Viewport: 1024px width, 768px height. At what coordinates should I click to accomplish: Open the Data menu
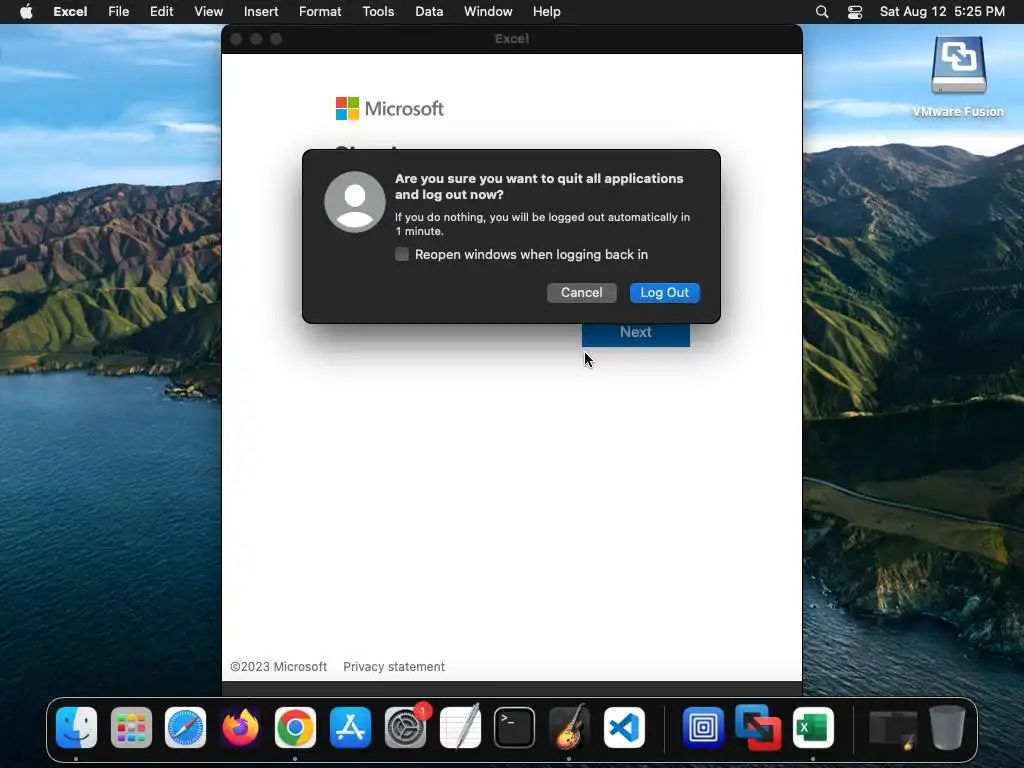[x=429, y=12]
